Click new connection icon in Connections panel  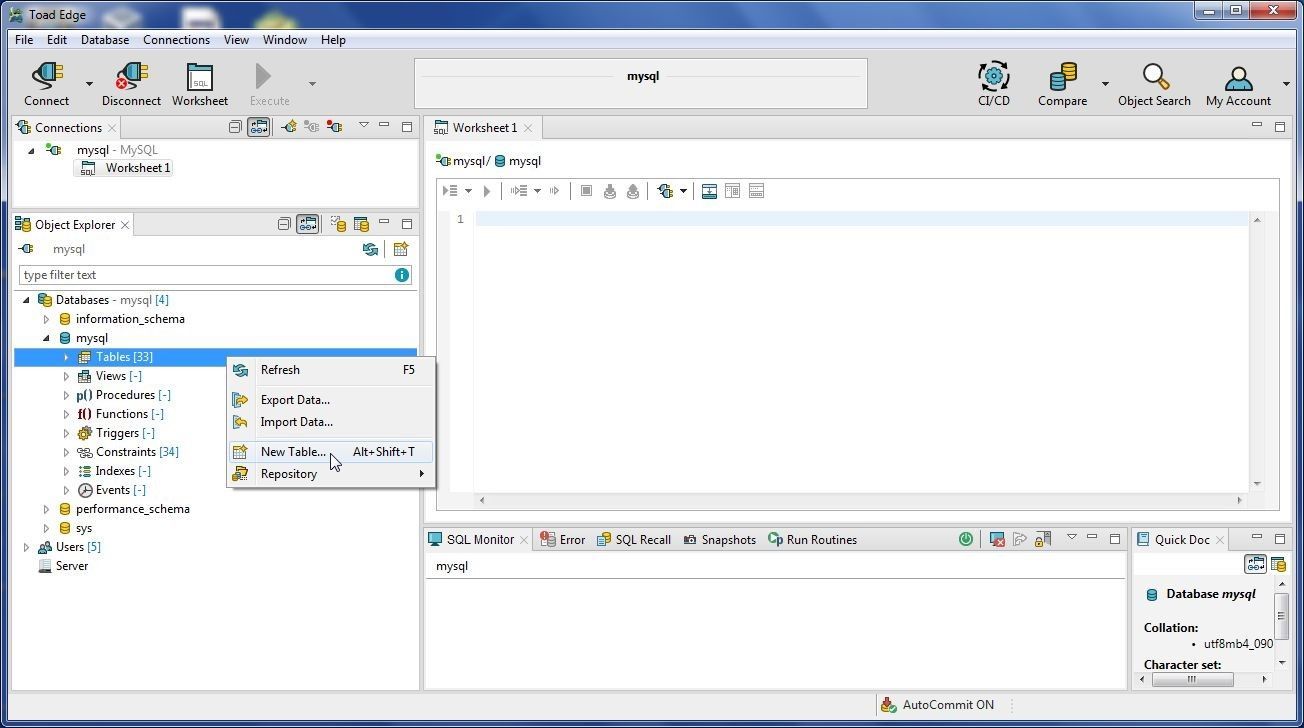(289, 127)
